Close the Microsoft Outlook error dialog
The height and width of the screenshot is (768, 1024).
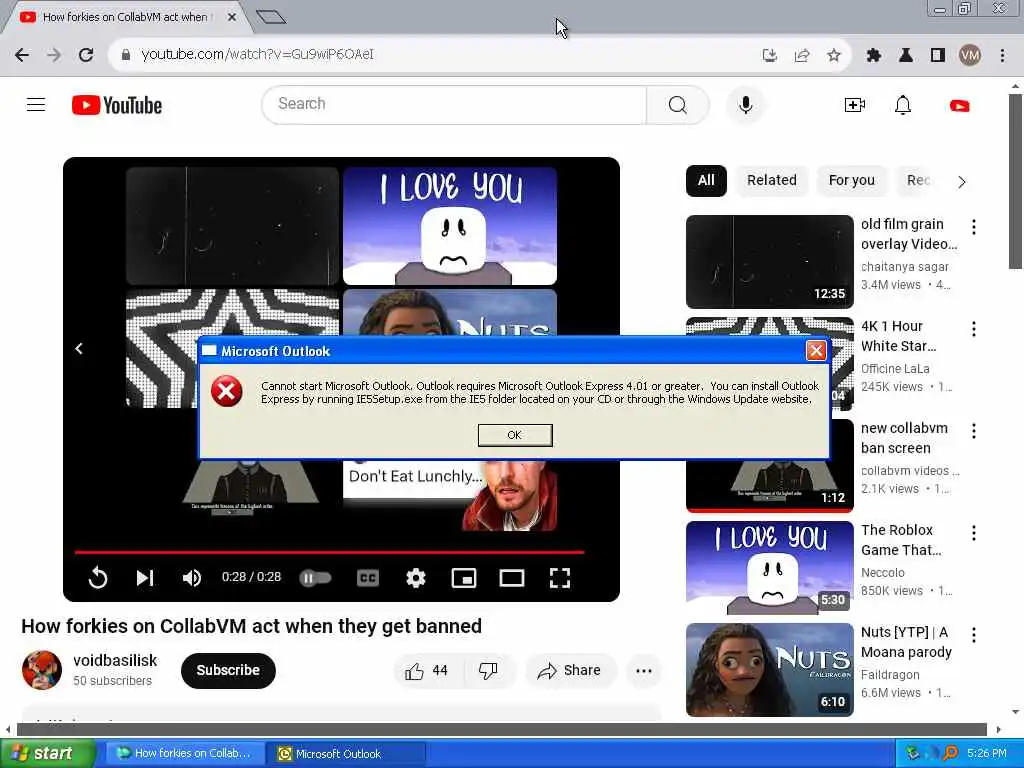(816, 351)
